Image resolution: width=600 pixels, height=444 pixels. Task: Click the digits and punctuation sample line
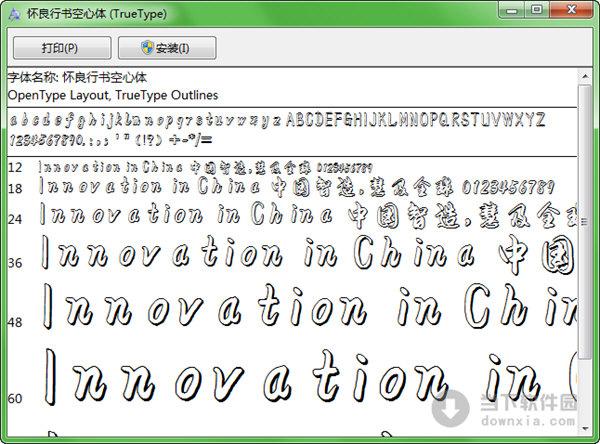110,140
